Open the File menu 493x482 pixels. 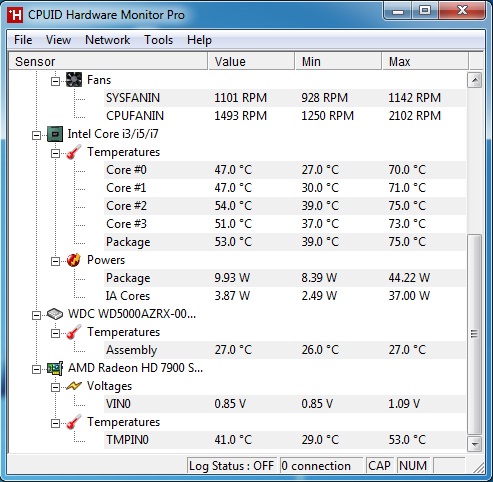[23, 40]
